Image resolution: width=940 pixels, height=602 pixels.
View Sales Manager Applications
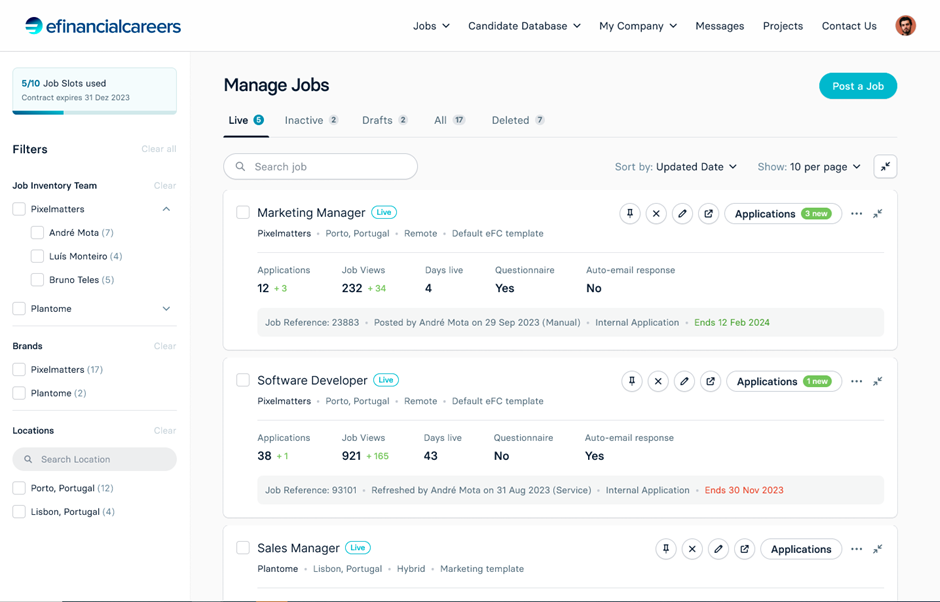pos(801,549)
